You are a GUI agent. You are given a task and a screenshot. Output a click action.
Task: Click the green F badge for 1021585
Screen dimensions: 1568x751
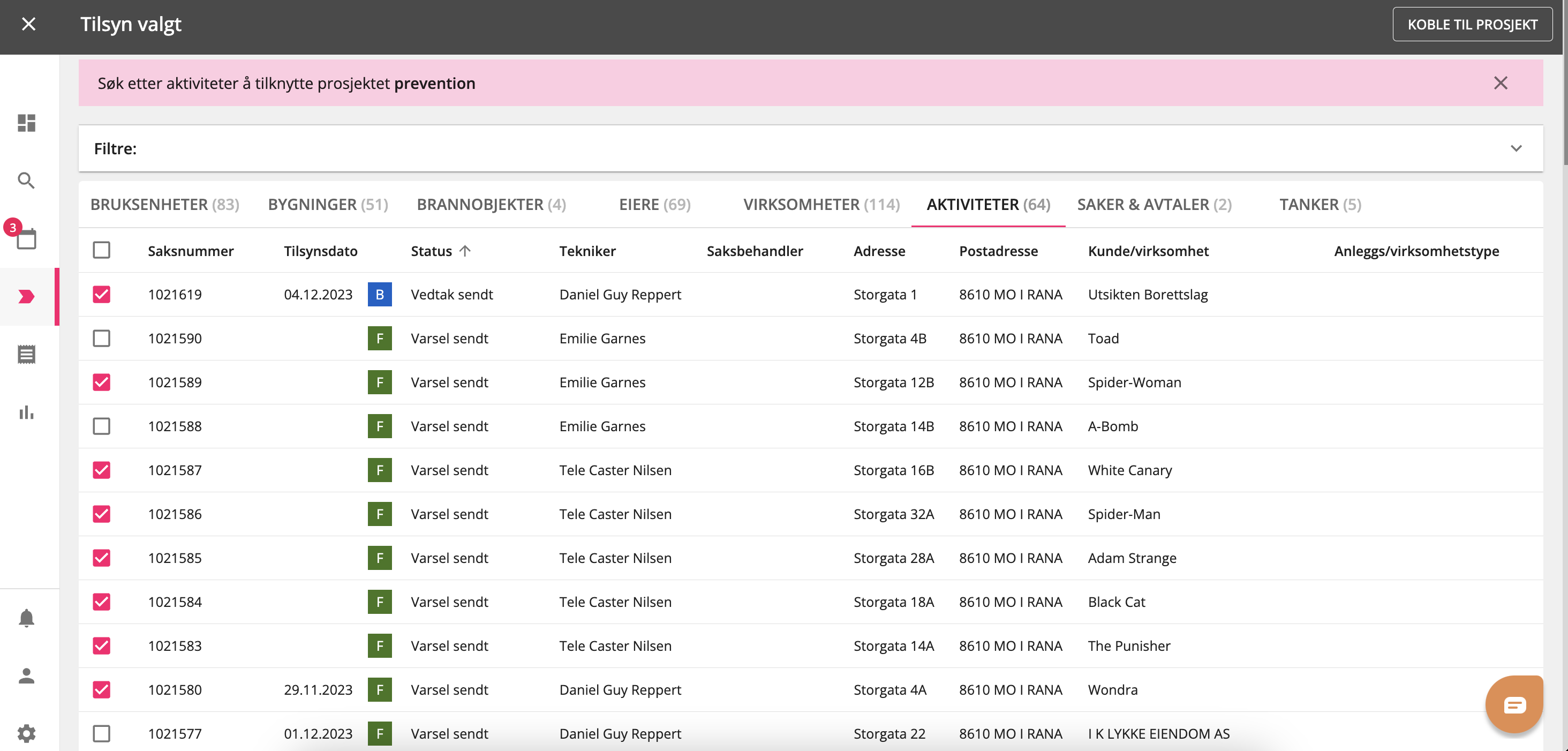[379, 558]
